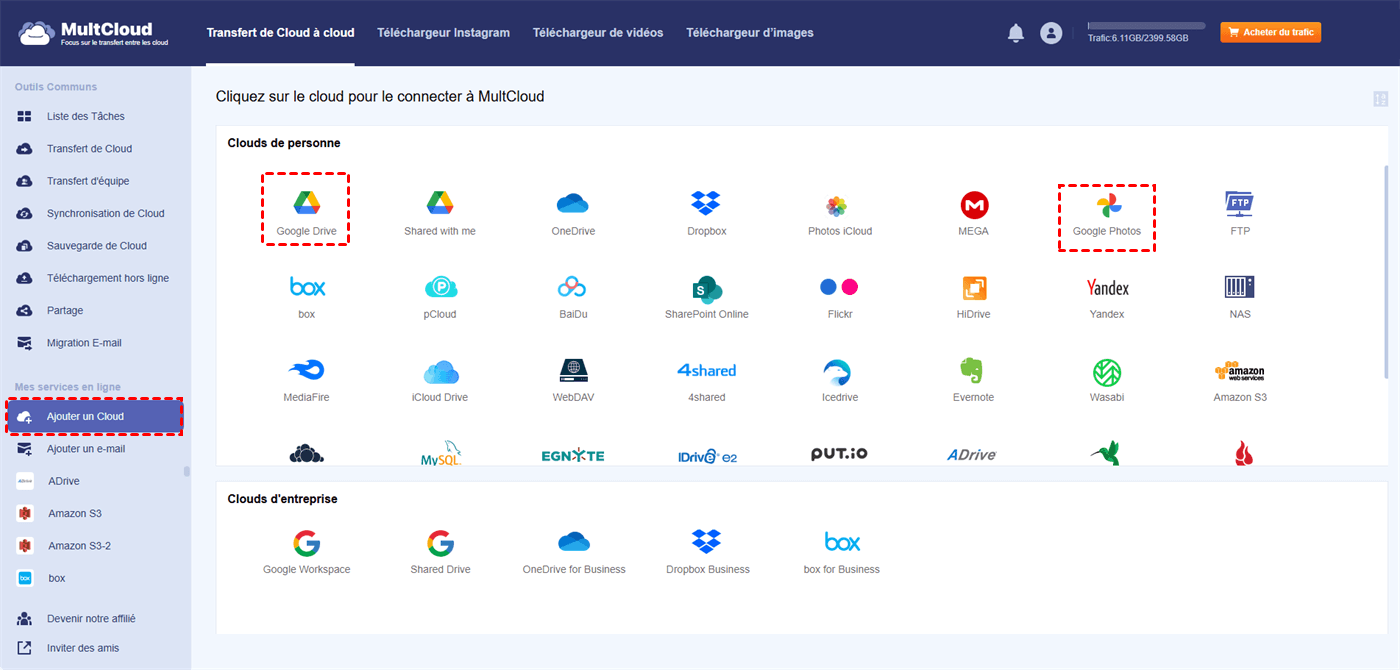Choose the Wasabi cloud icon
Screen dimensions: 1400x670
click(1107, 373)
